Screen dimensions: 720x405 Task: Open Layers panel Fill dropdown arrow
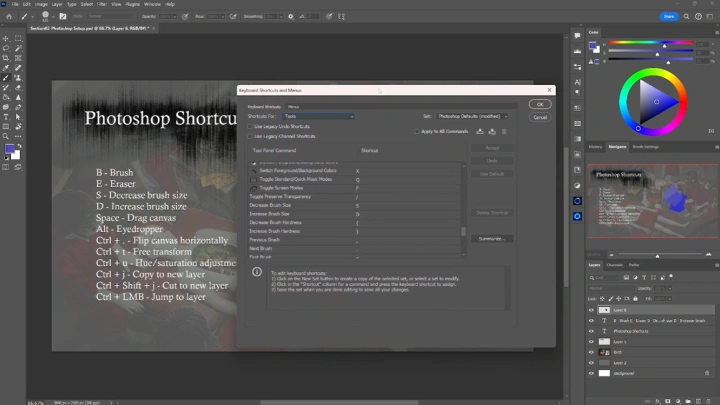pos(670,299)
